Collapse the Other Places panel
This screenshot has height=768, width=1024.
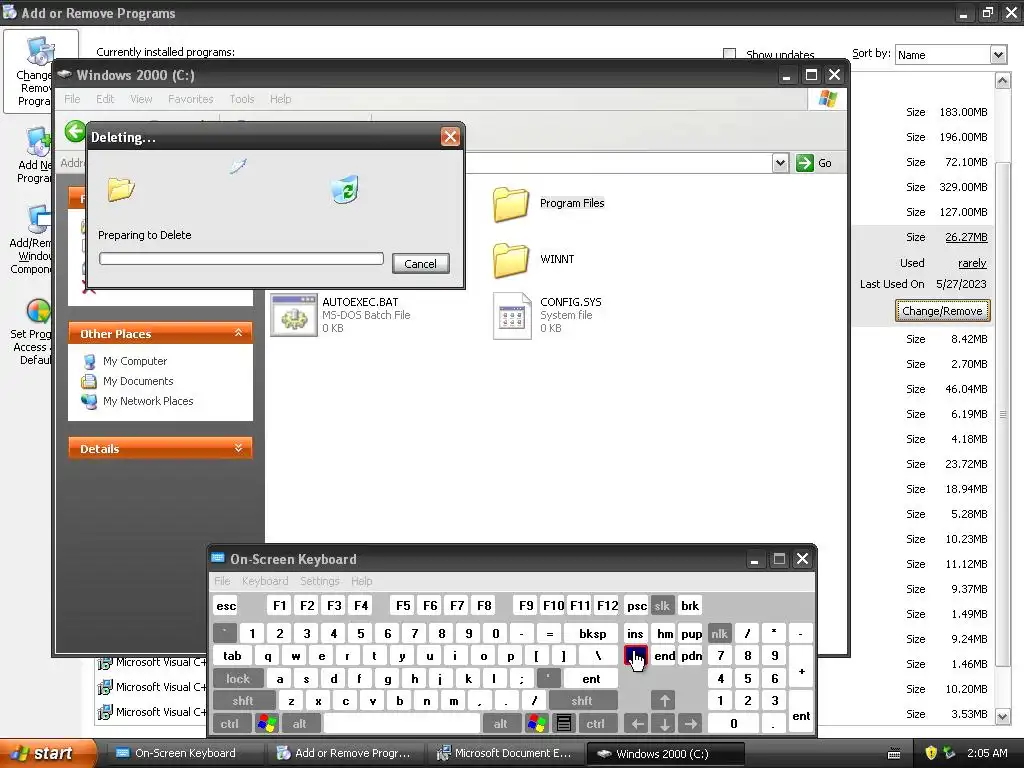tap(238, 333)
